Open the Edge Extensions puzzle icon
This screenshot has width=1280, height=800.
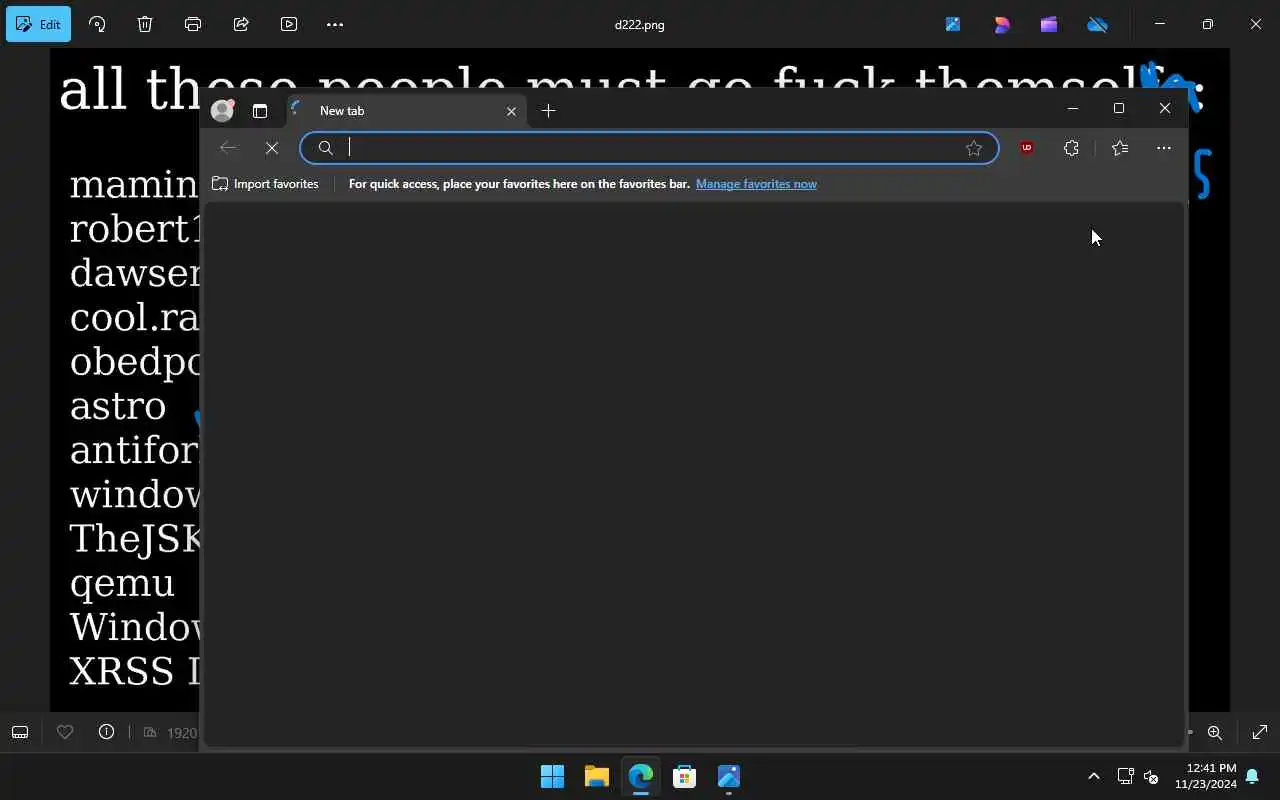coord(1071,148)
